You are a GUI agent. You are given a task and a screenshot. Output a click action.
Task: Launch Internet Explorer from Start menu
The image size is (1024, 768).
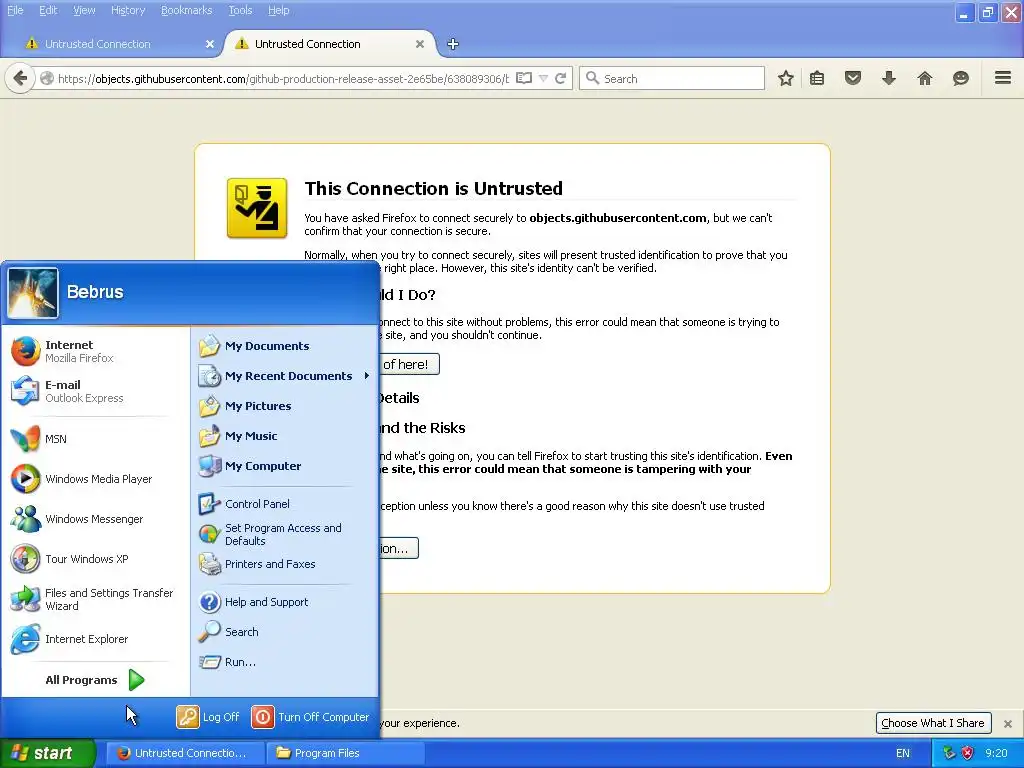(x=95, y=639)
